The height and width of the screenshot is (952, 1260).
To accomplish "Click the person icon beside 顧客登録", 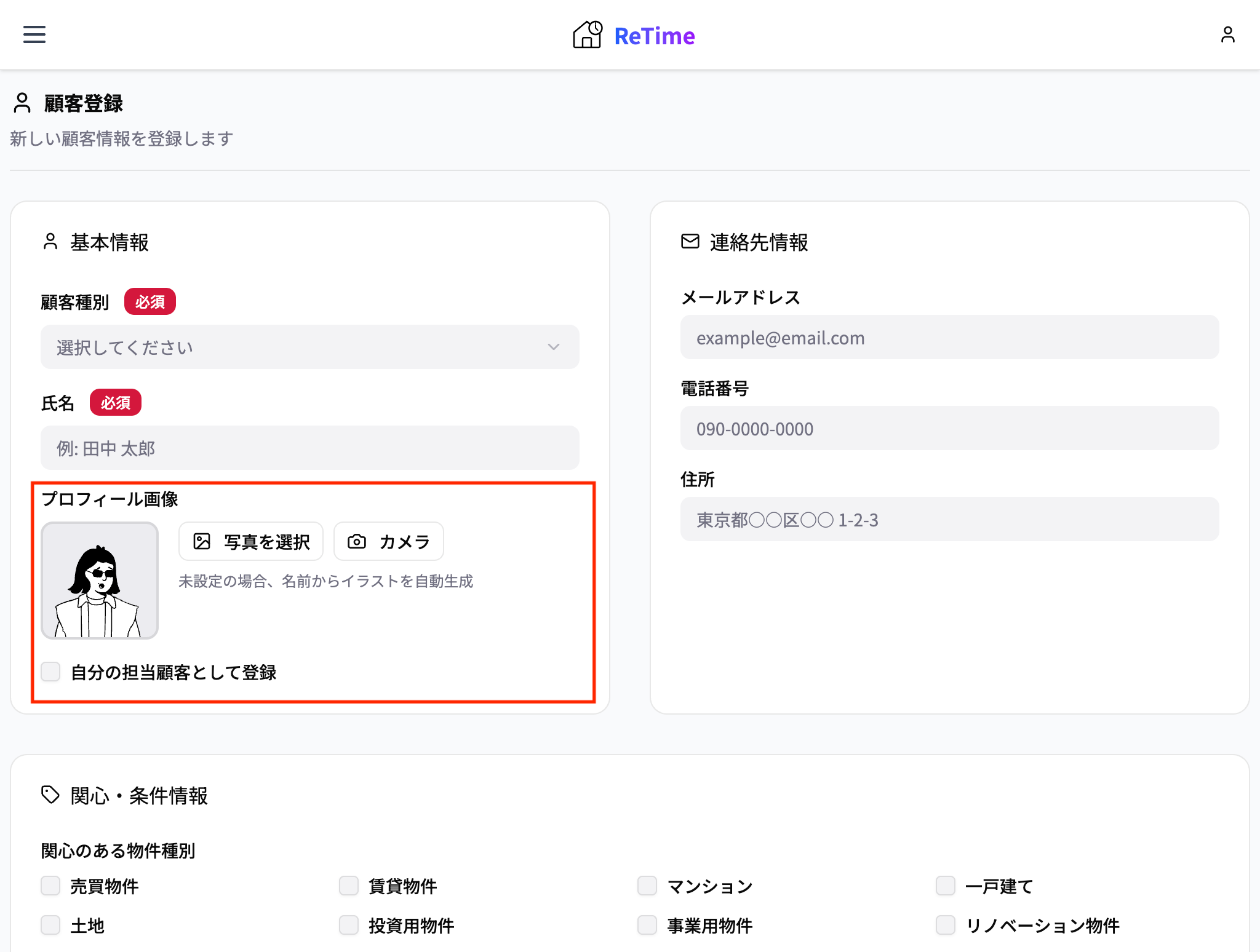I will tap(22, 103).
